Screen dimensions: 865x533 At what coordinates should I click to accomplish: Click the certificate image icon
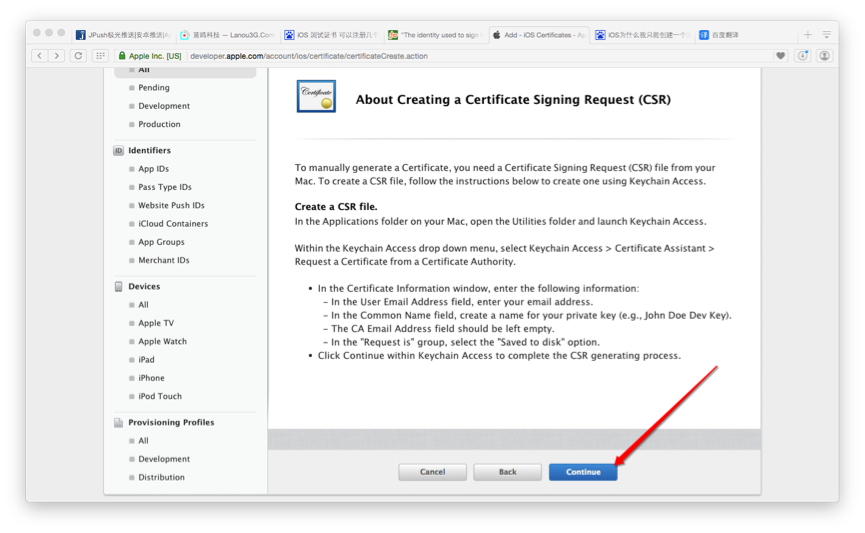coord(316,97)
